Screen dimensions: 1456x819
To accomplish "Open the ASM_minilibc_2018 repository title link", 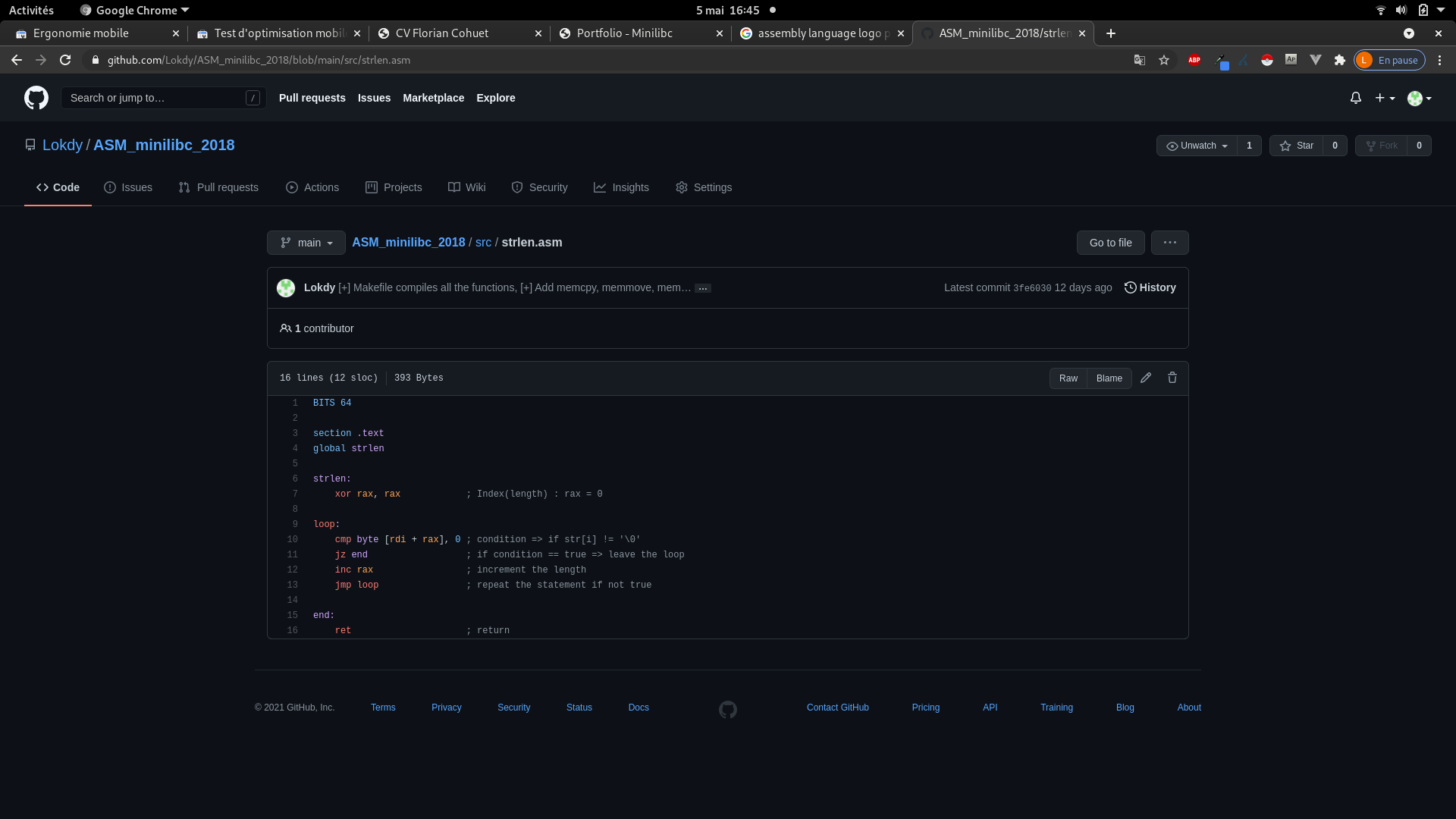I will coord(164,145).
